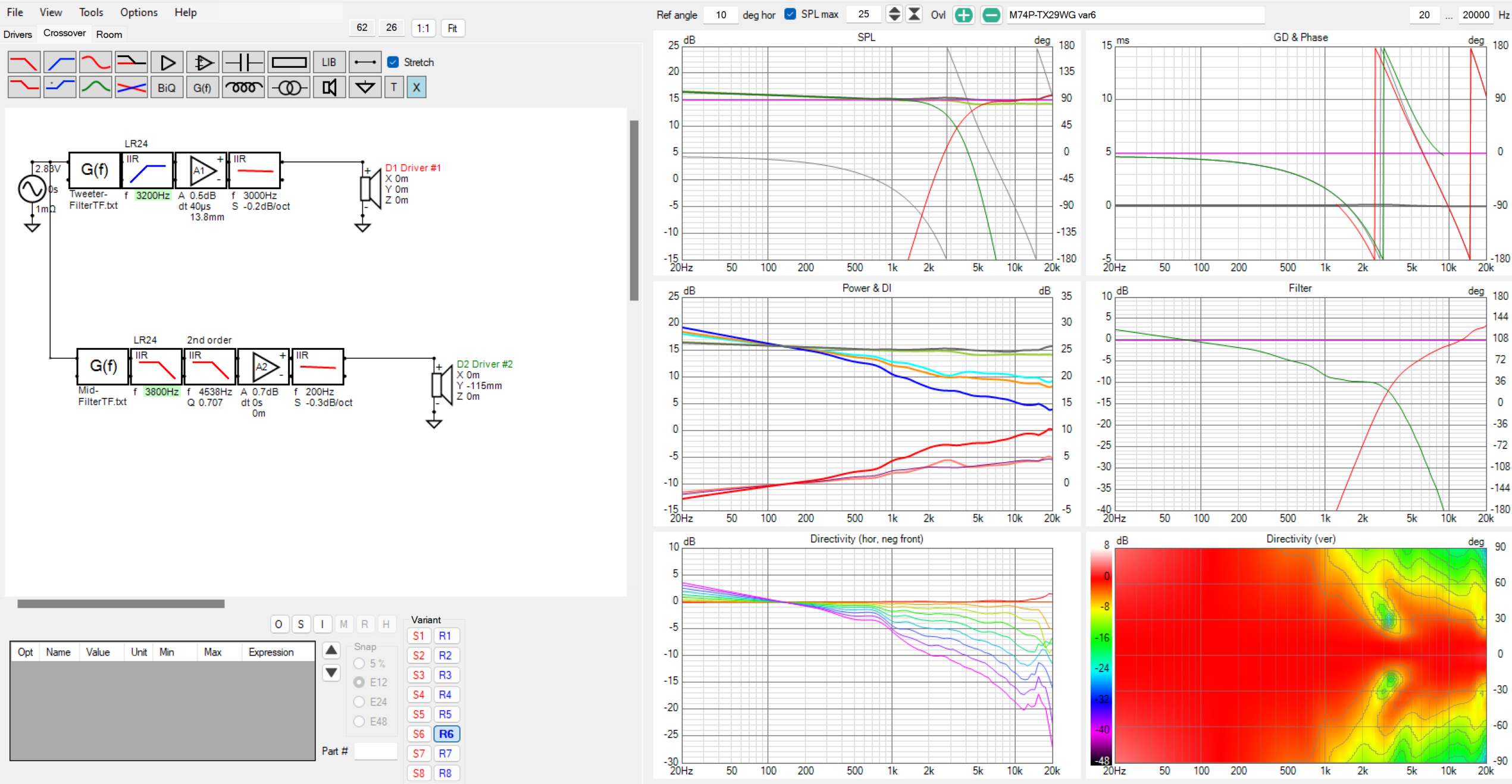Viewport: 1512px width, 784px height.
Task: Click the S button next to O
Action: coord(300,625)
